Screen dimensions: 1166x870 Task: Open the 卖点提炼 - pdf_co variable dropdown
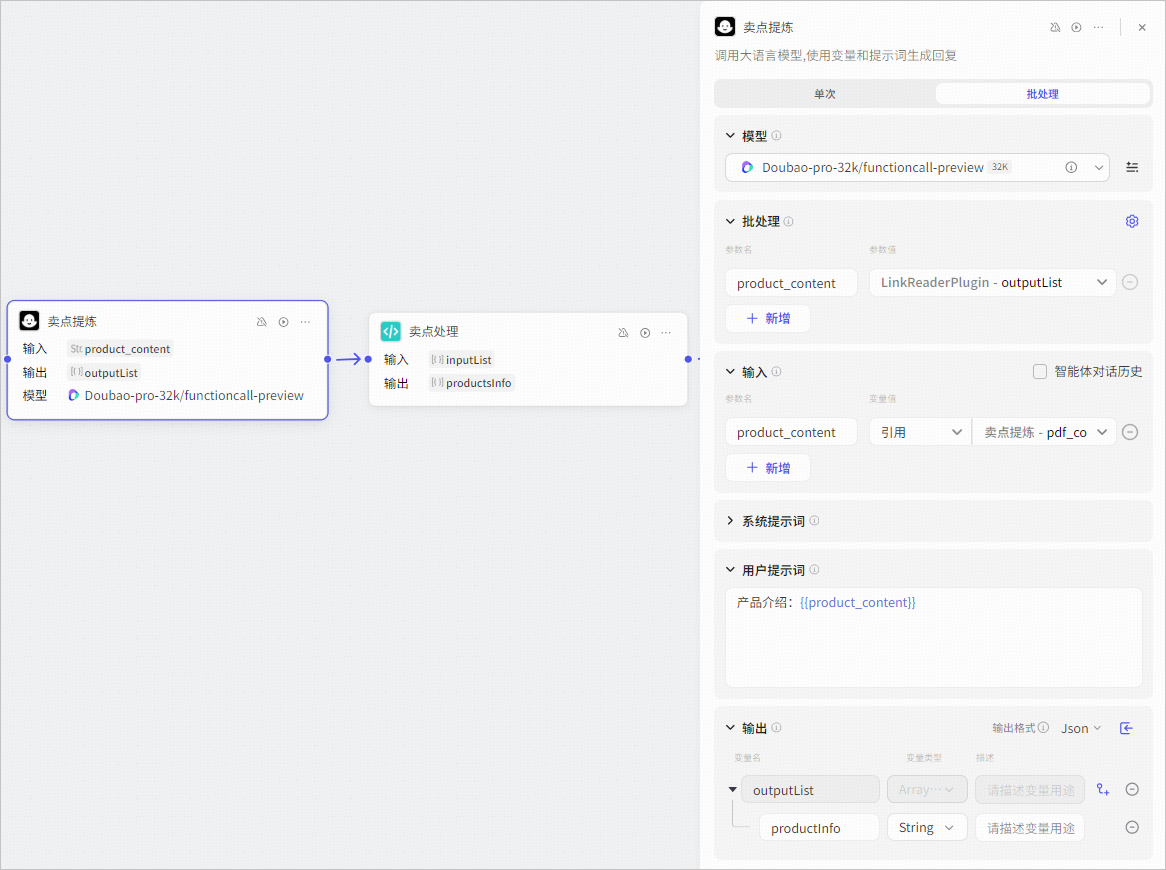click(1044, 432)
